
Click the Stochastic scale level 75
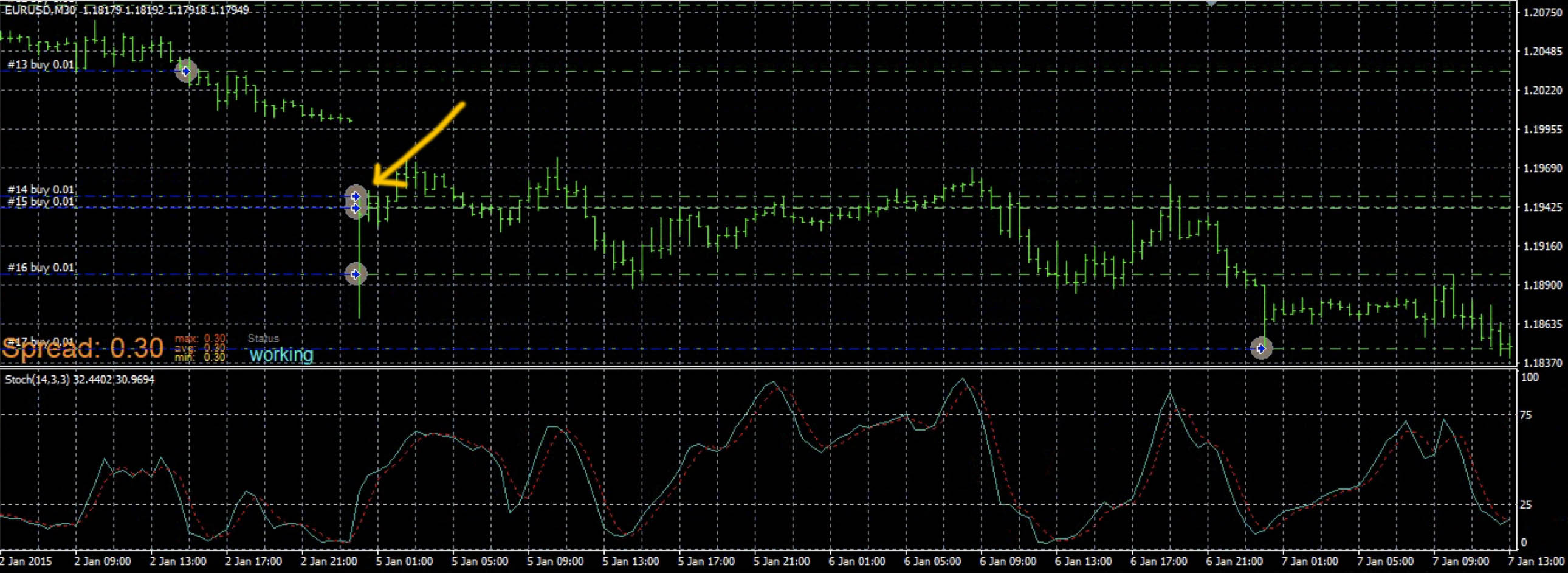click(x=1525, y=415)
